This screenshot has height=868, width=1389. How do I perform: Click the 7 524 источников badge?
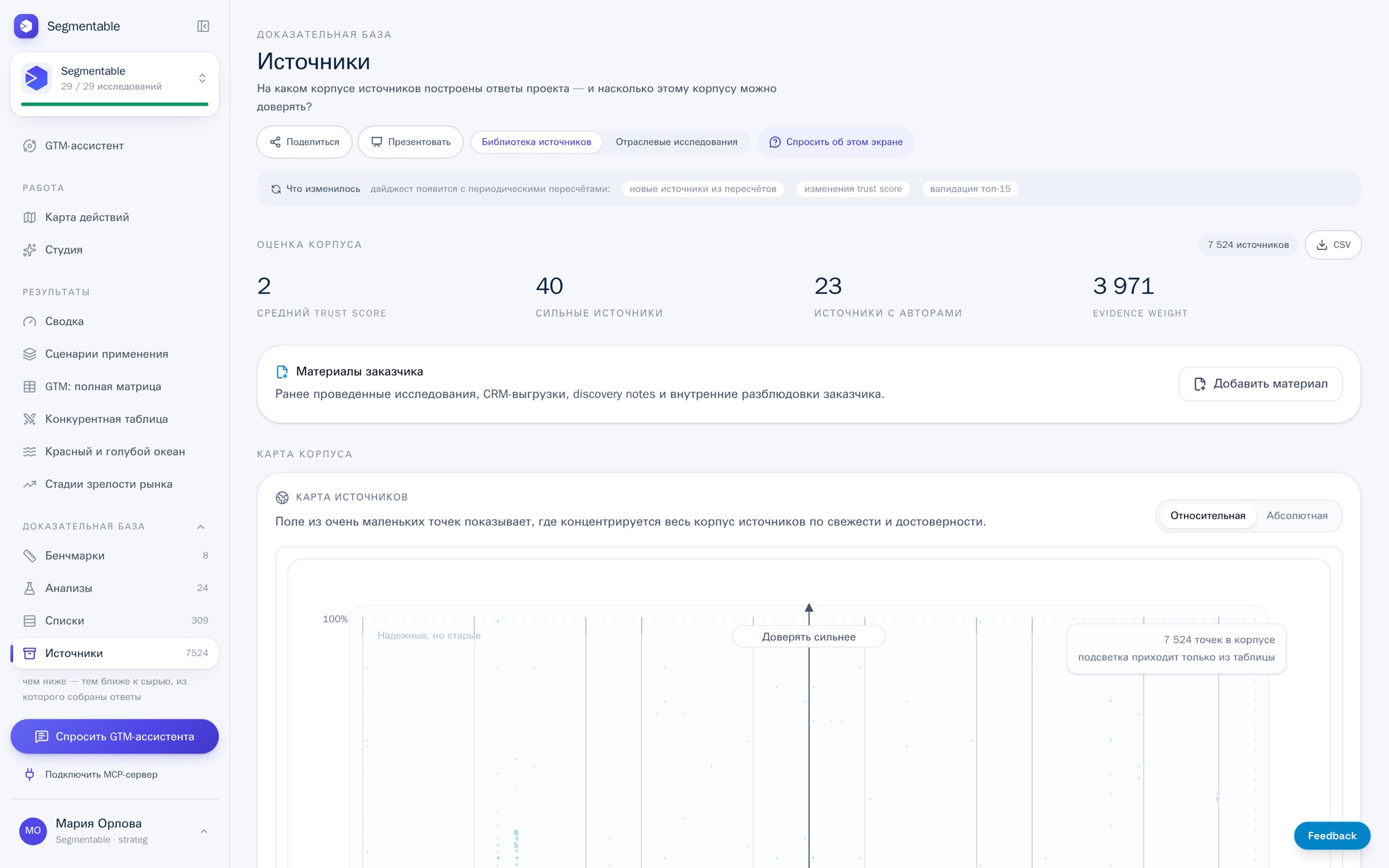[1248, 245]
